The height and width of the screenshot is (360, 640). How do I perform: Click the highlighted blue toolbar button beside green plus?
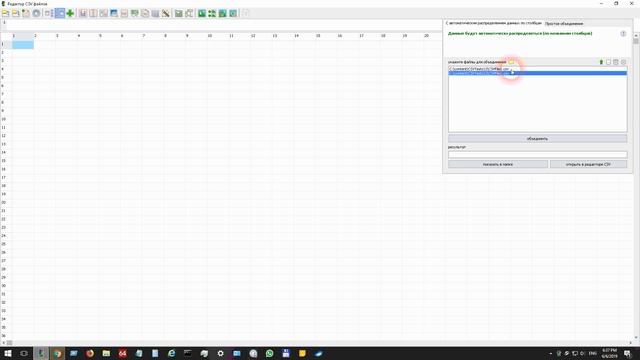[x=60, y=13]
